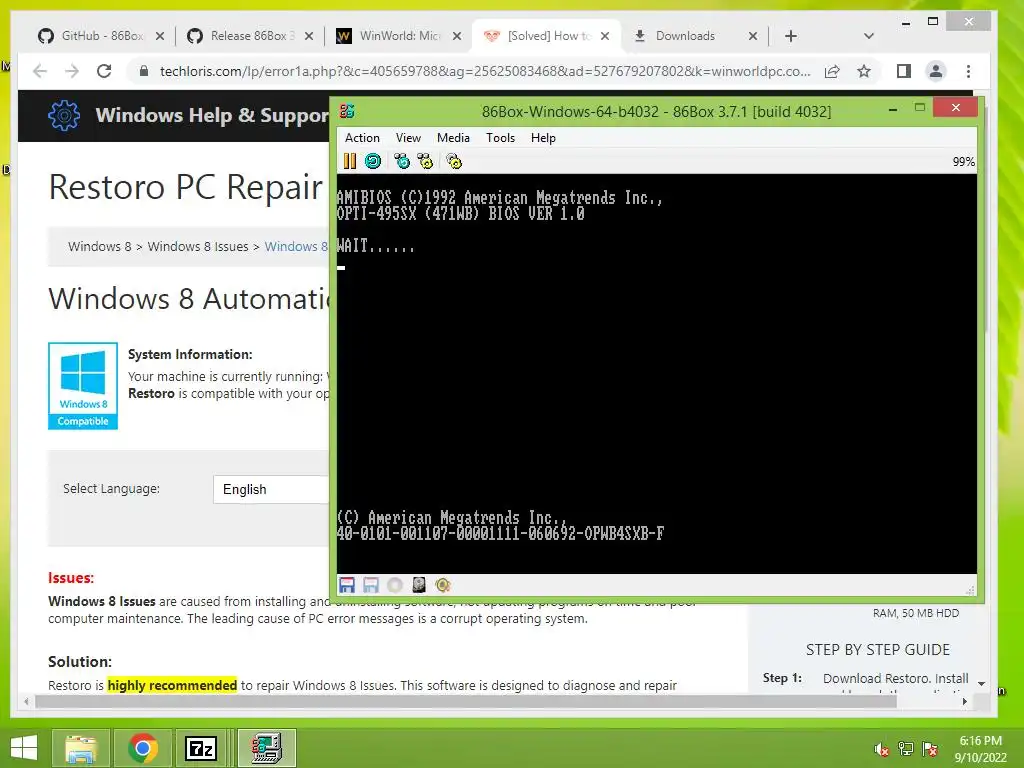Toggle the Chrome side panel
Screen dimensions: 1024x768
[904, 71]
